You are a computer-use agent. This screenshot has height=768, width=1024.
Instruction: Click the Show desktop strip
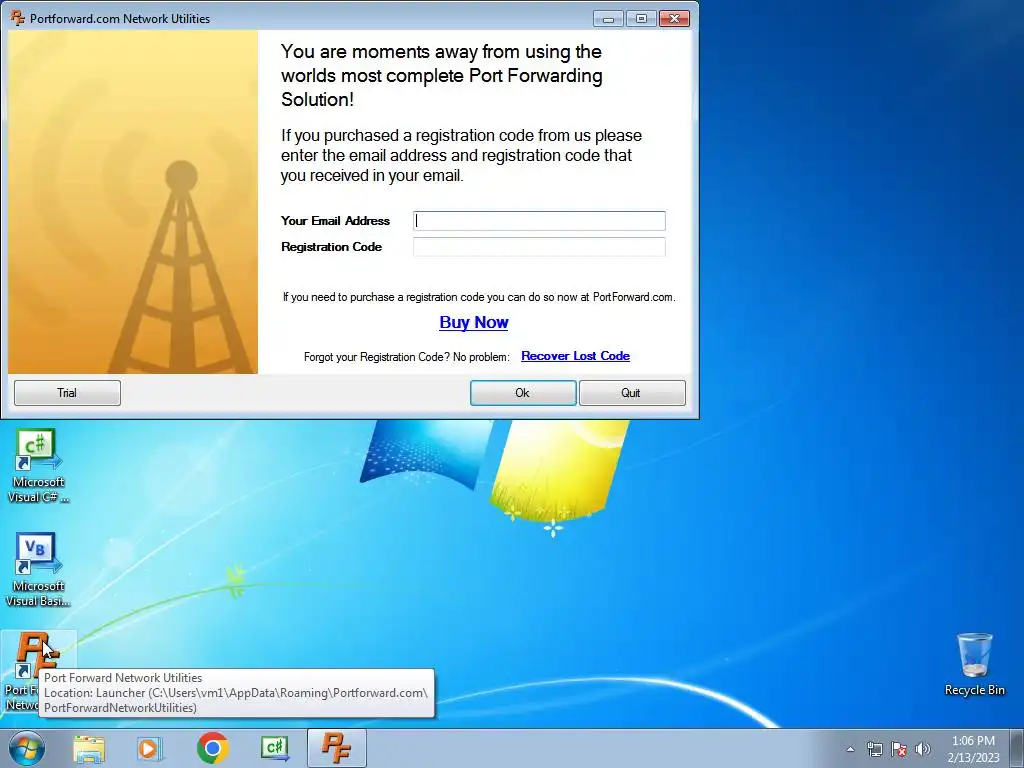(1017, 748)
